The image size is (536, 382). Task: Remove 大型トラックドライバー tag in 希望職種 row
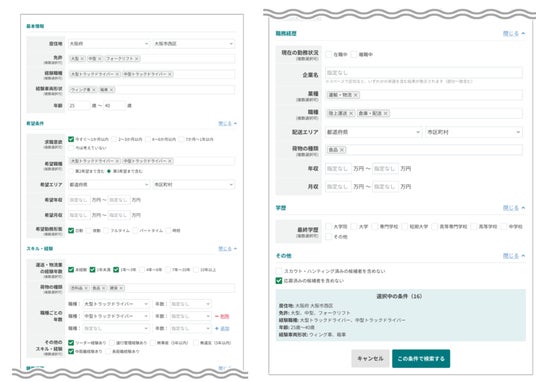click(117, 161)
